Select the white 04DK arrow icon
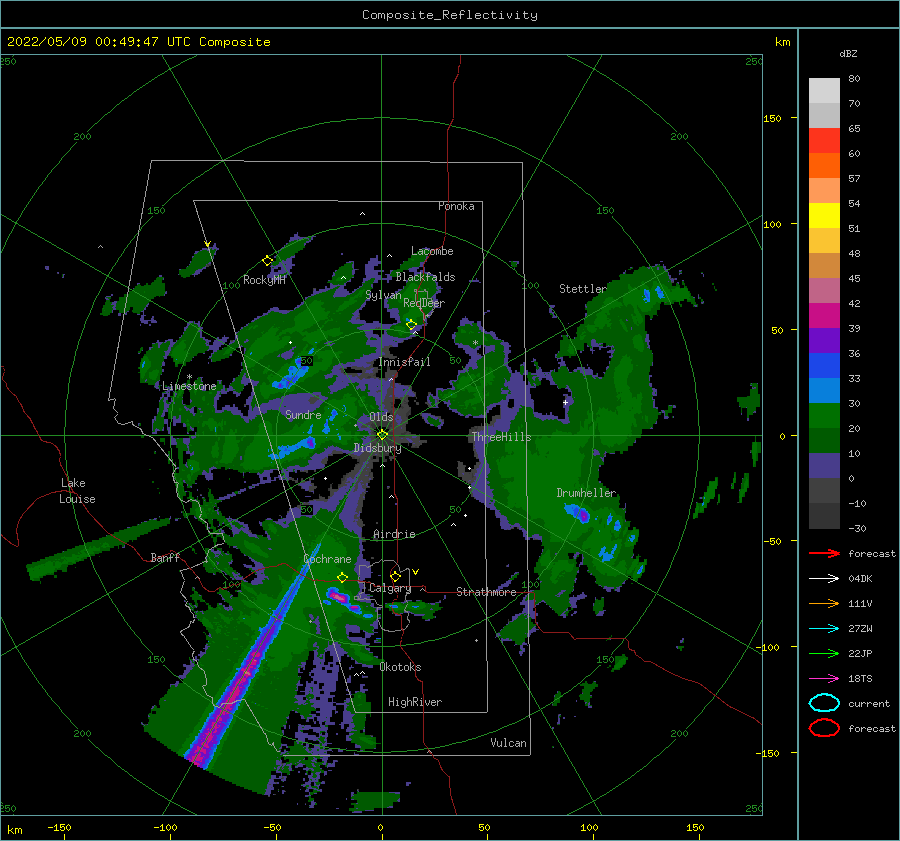The image size is (900, 841). [x=824, y=578]
